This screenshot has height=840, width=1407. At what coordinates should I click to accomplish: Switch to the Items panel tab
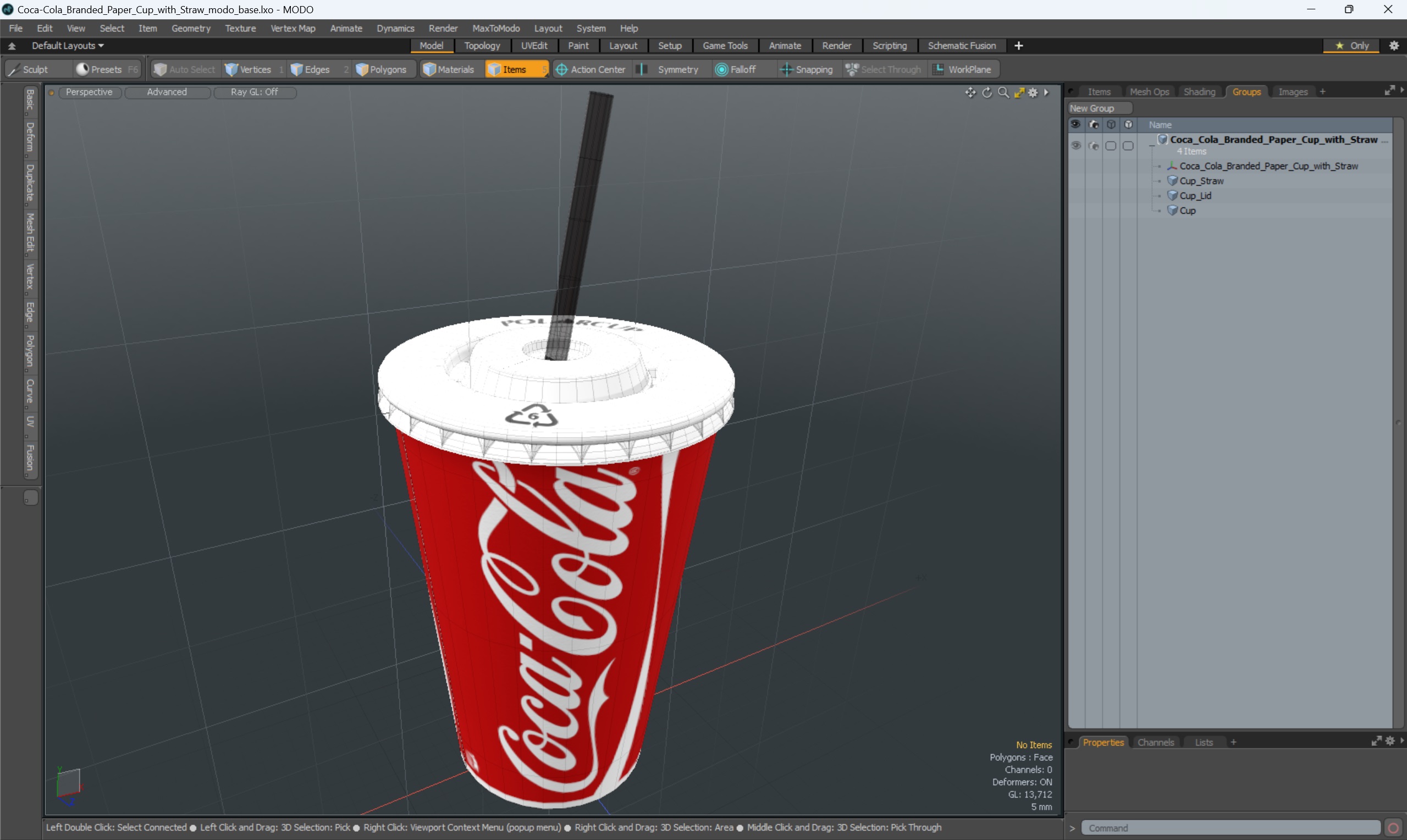point(1099,92)
